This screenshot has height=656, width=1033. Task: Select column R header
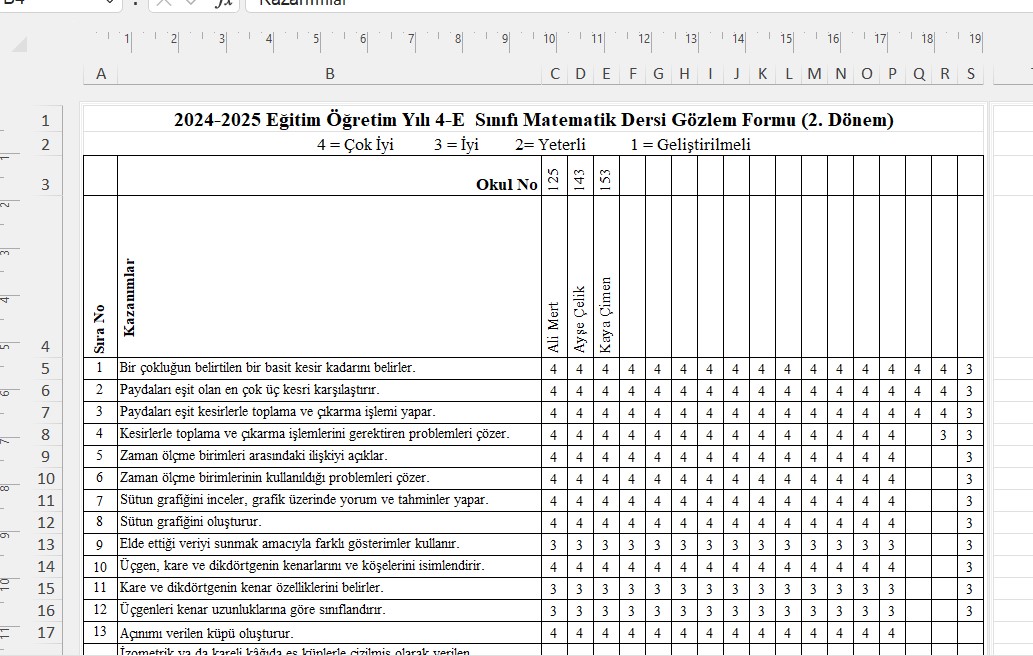point(945,74)
